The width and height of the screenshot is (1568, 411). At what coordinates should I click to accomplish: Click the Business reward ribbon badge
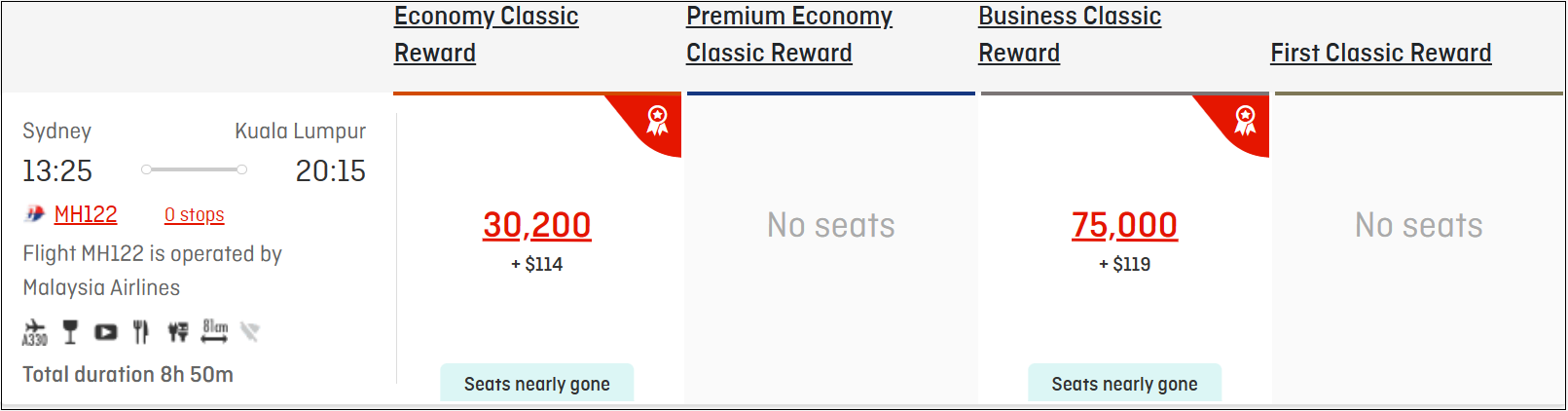coord(1245,120)
